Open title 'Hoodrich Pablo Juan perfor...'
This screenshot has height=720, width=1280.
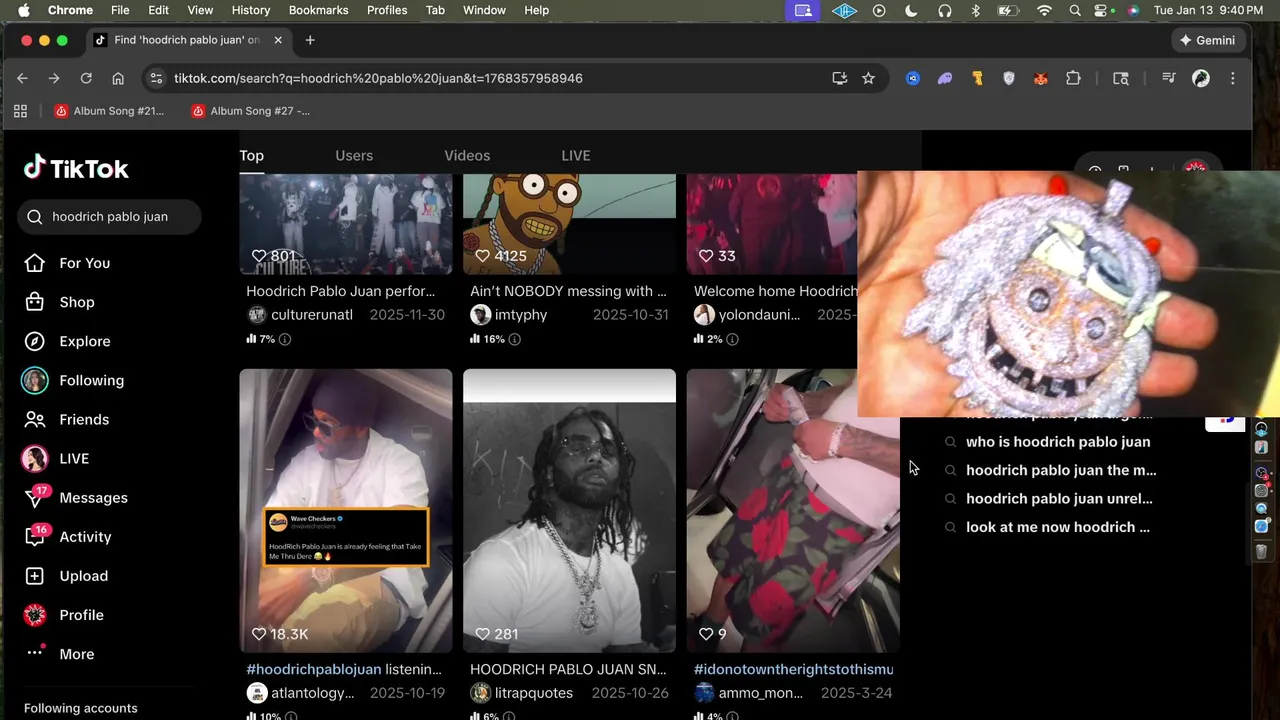click(341, 291)
